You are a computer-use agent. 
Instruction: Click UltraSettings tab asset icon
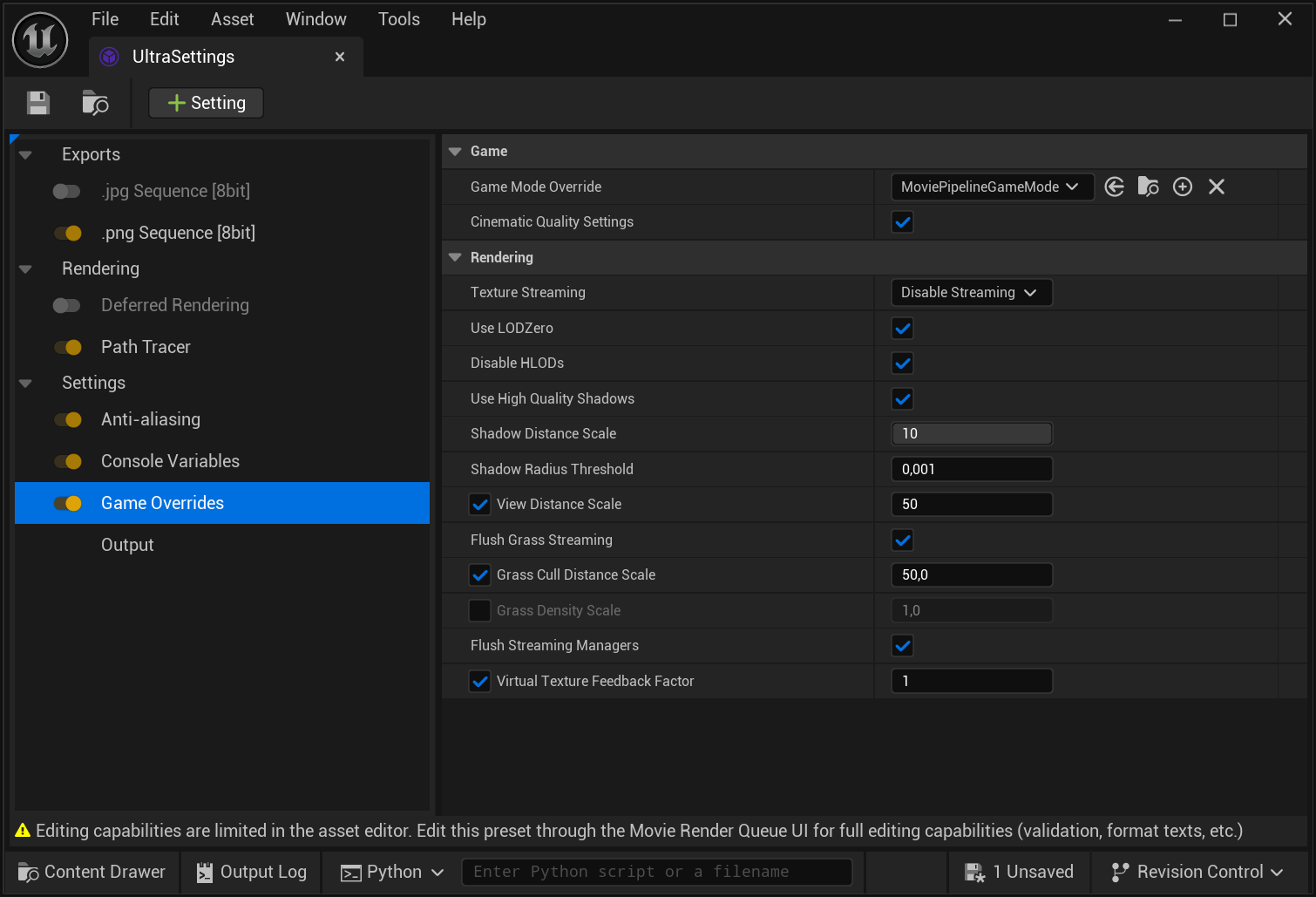click(109, 57)
